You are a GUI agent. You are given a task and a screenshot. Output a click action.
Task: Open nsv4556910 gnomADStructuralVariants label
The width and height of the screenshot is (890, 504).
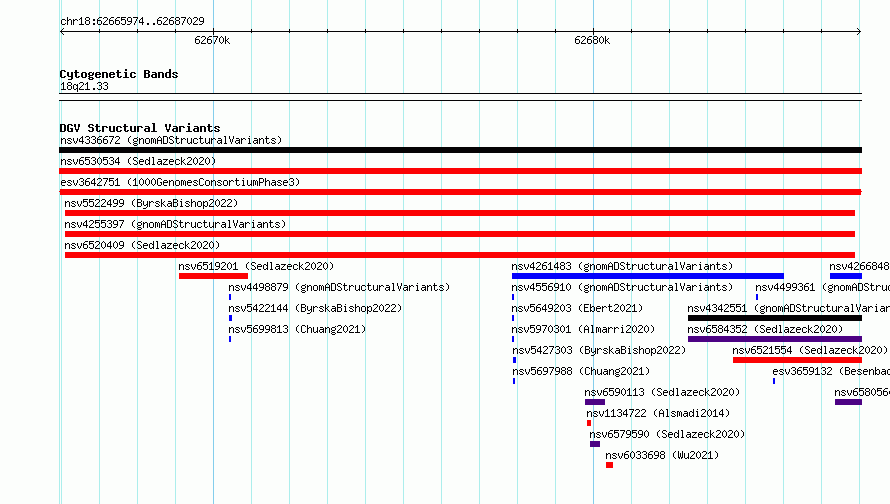coord(622,287)
